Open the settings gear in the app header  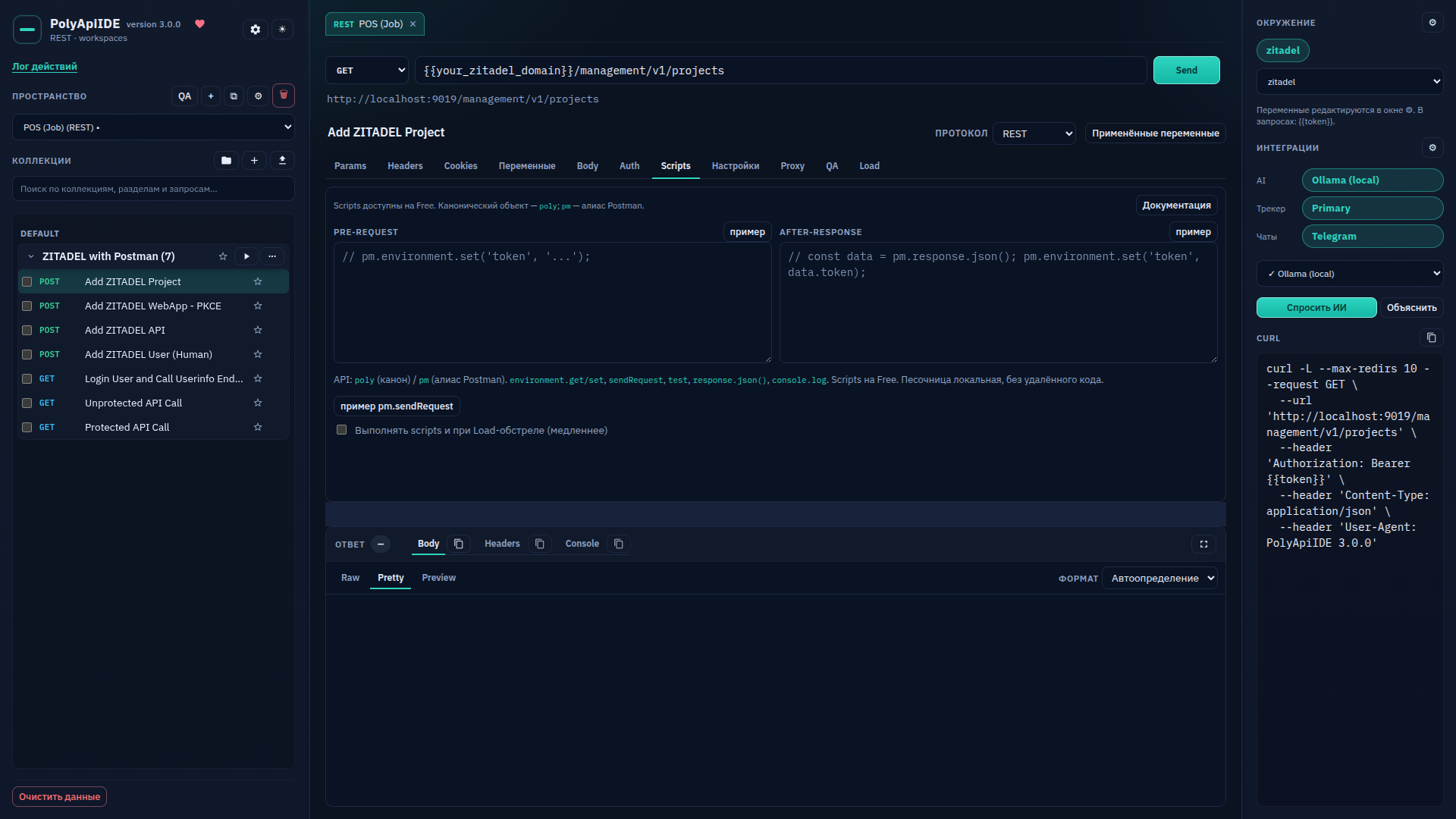pyautogui.click(x=256, y=30)
